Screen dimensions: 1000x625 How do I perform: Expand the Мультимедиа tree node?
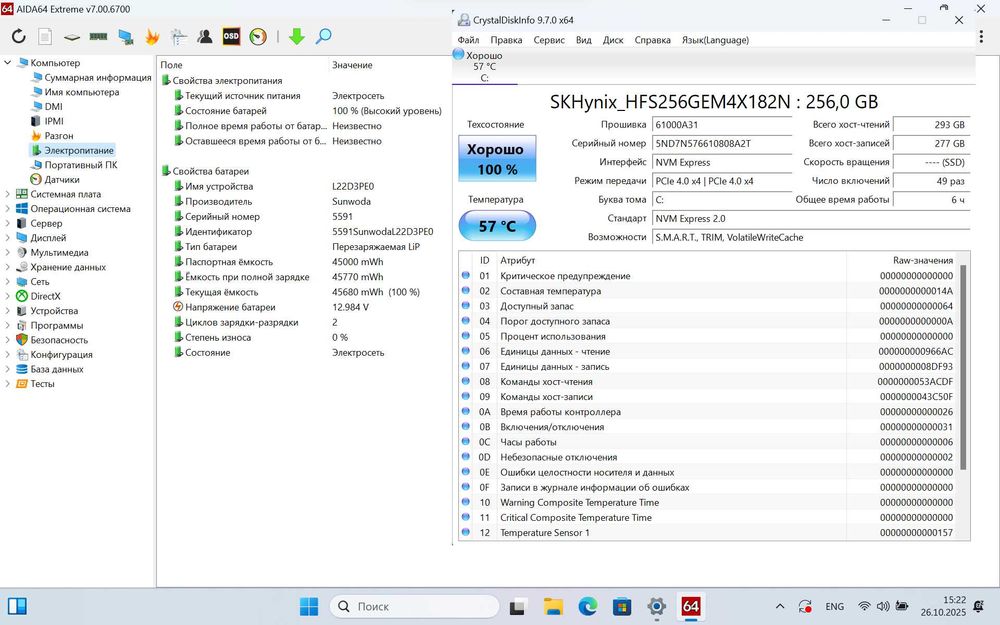click(x=8, y=253)
